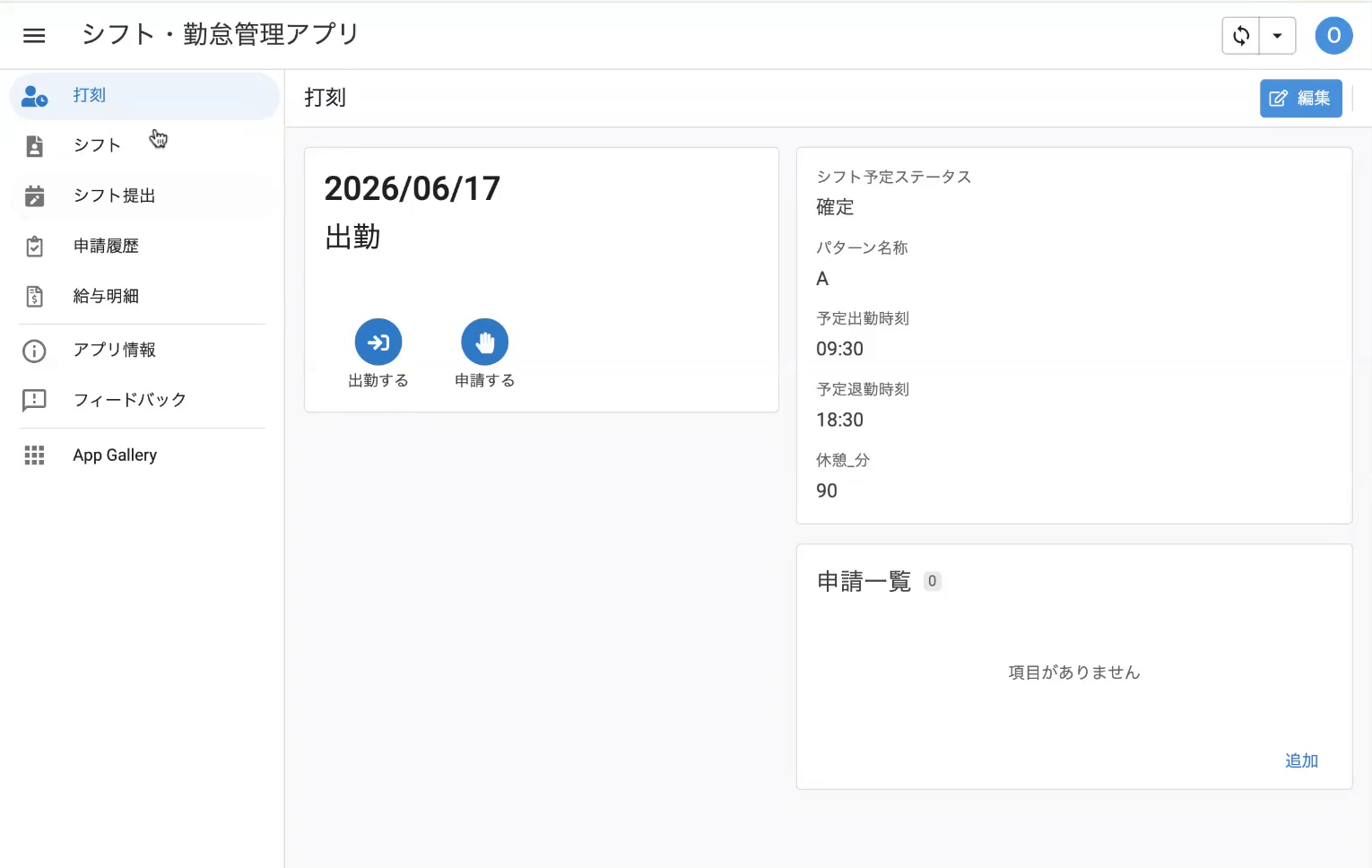Click the 追加 link in 申請一覧
Image resolution: width=1372 pixels, height=868 pixels.
(1301, 761)
